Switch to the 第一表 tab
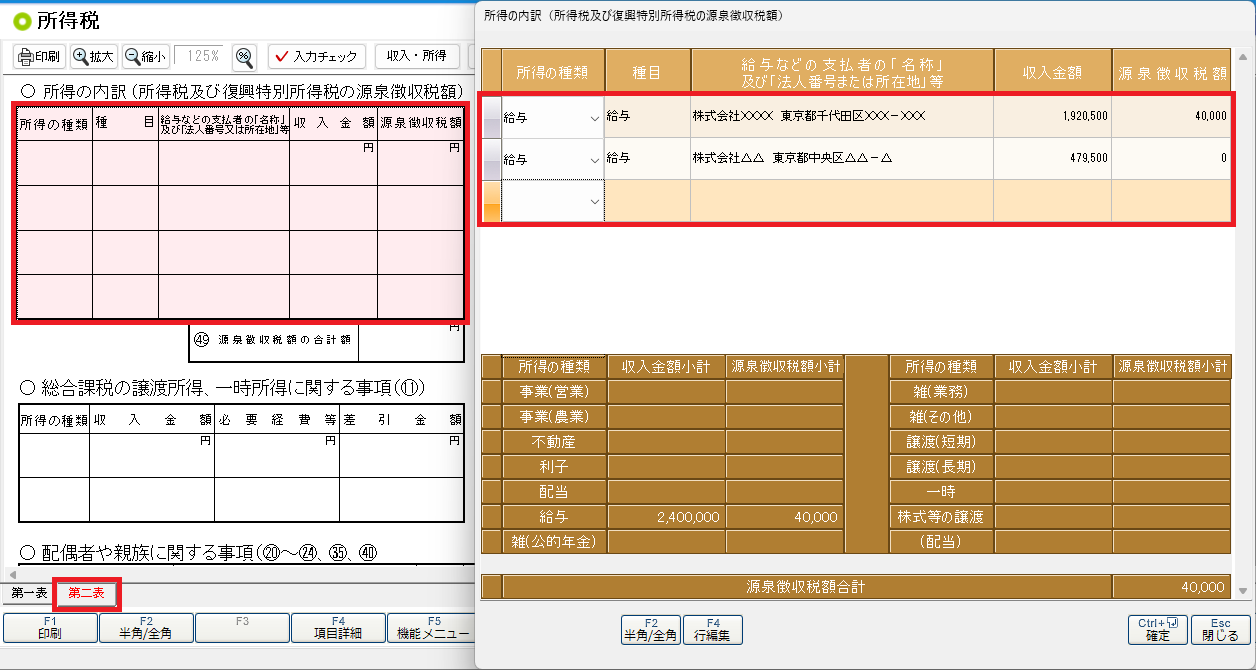Screen dimensions: 1256x670 (x=29, y=594)
